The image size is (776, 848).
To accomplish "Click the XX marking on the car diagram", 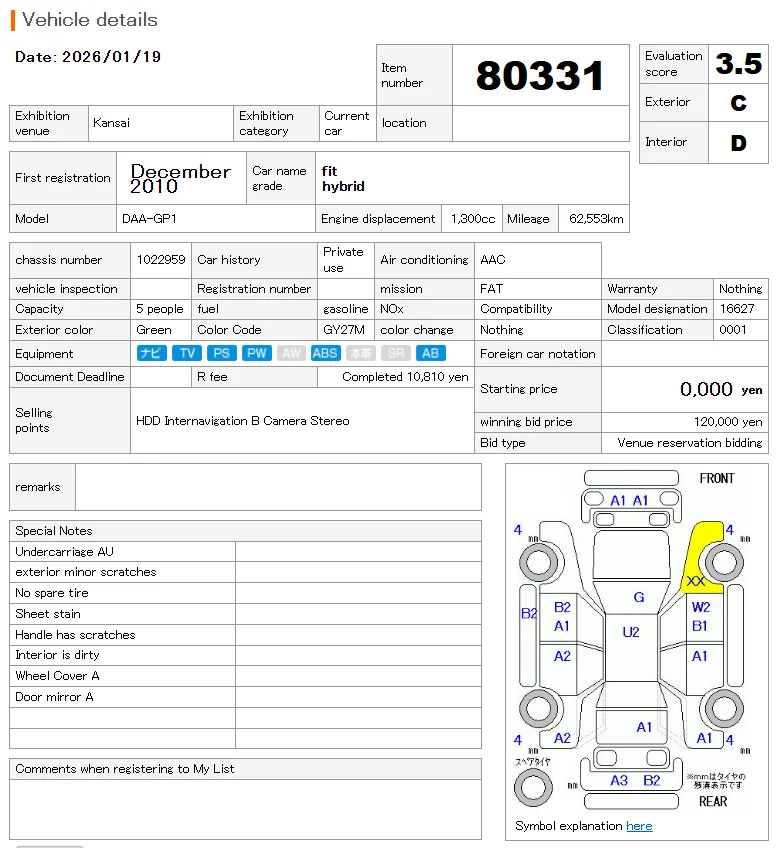I will point(695,581).
